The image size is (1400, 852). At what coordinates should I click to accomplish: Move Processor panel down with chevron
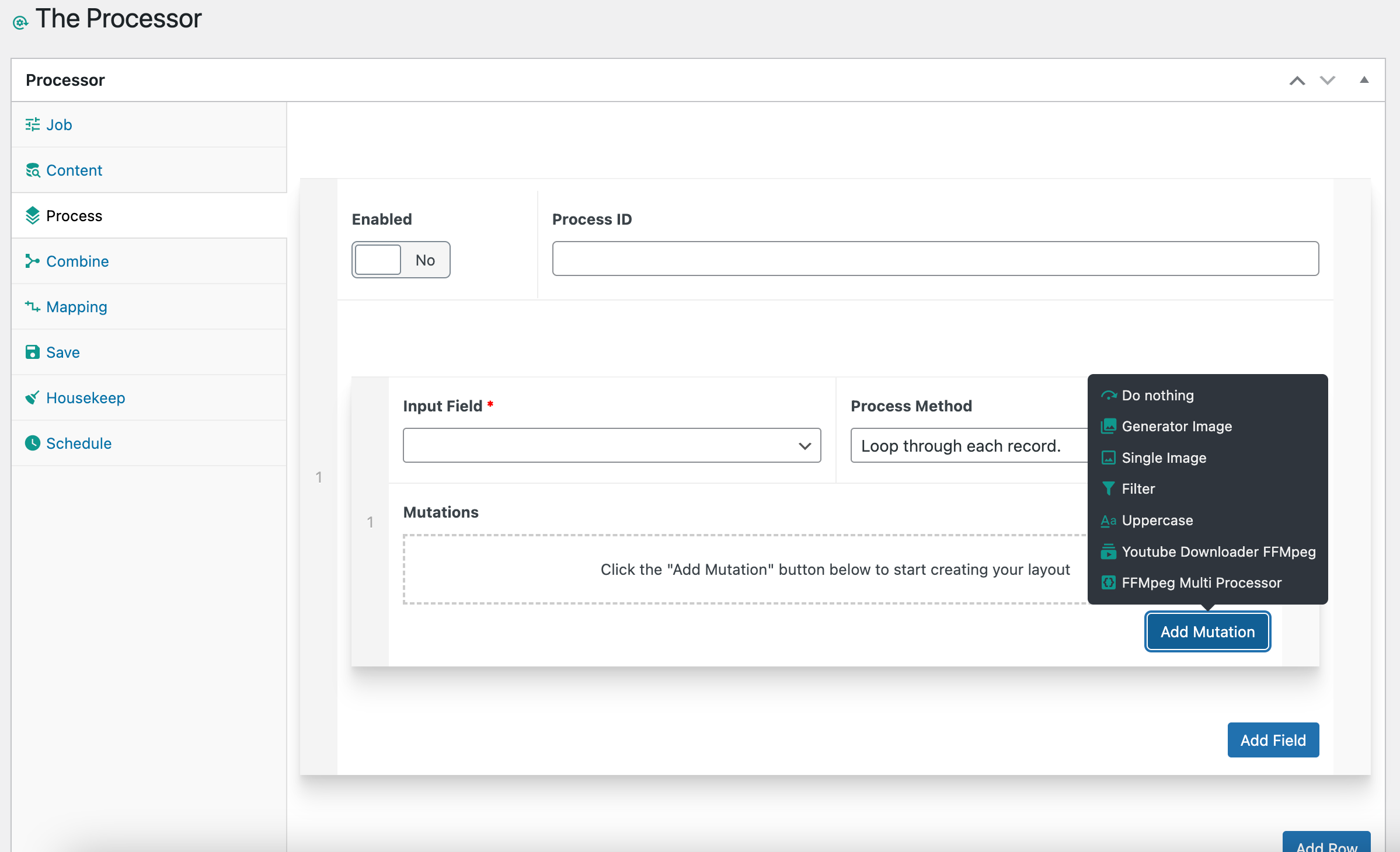1328,81
